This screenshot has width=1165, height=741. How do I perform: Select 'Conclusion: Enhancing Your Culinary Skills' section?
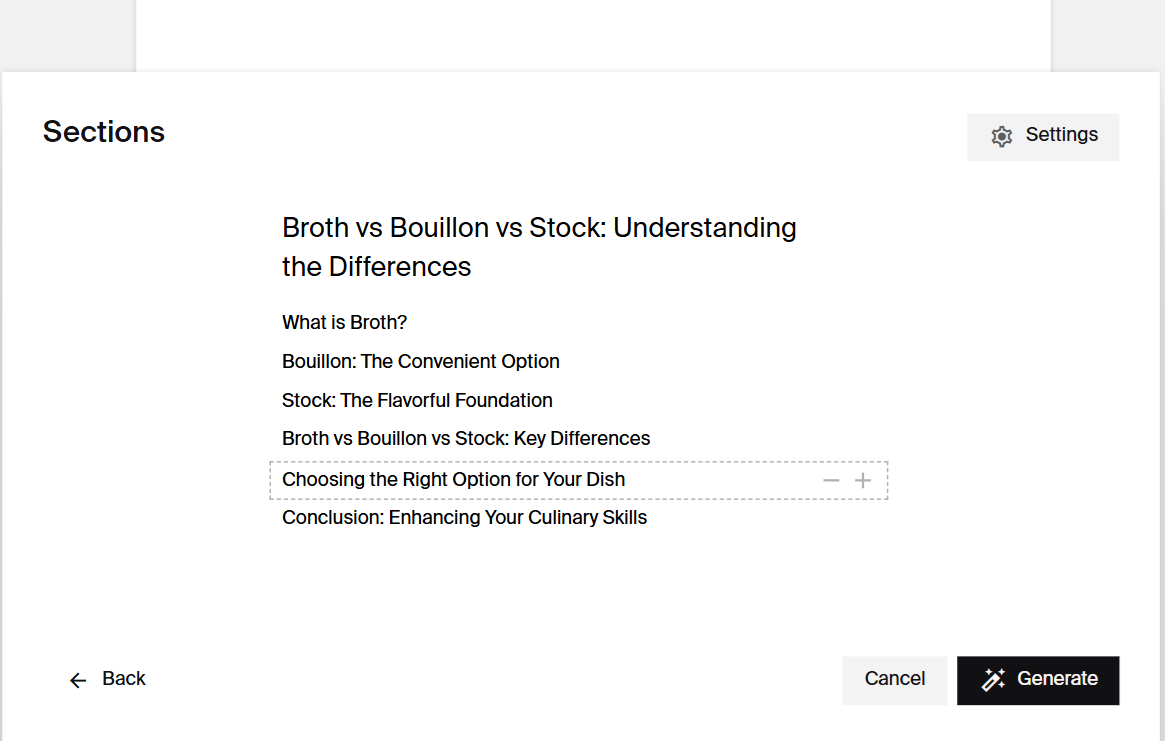click(x=464, y=517)
